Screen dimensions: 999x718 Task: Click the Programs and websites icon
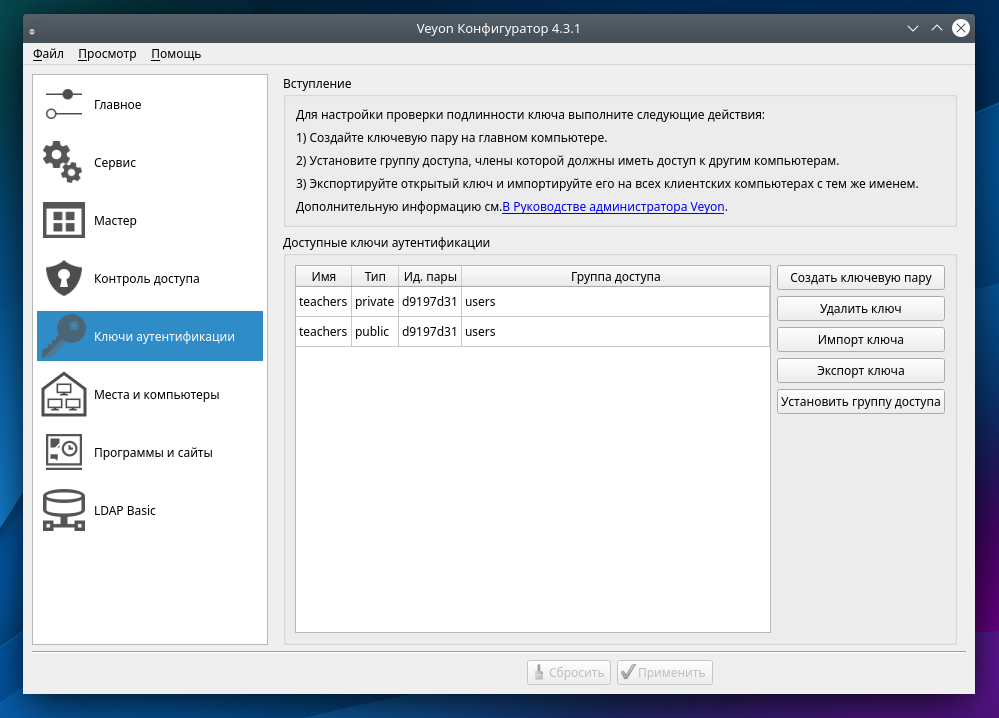pos(64,452)
